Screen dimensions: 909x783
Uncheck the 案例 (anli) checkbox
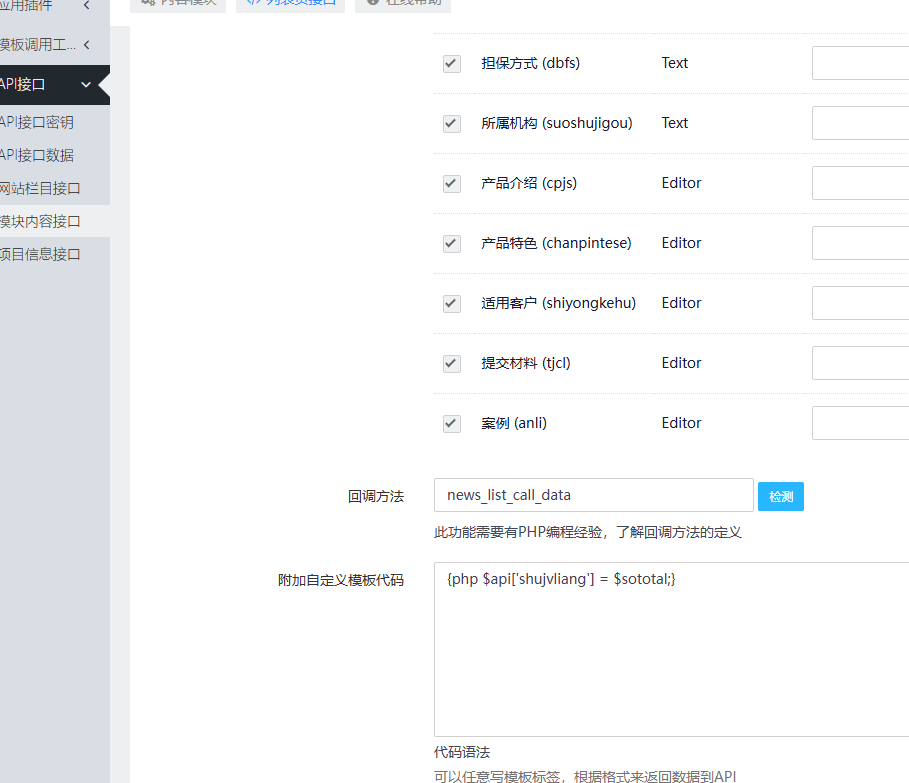(452, 423)
